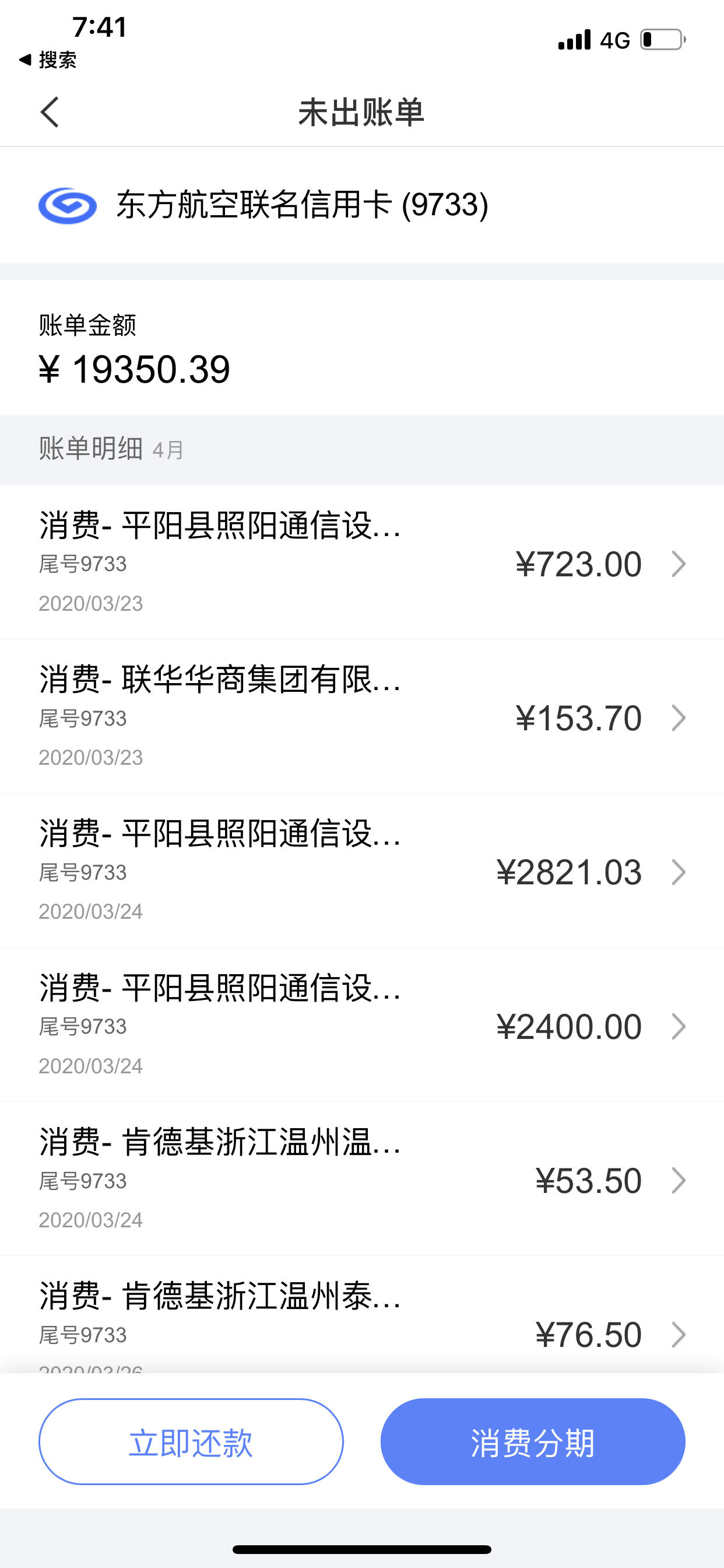The width and height of the screenshot is (724, 1568).
Task: Open 肯德基浙江温州温 transaction entry
Action: [362, 1179]
